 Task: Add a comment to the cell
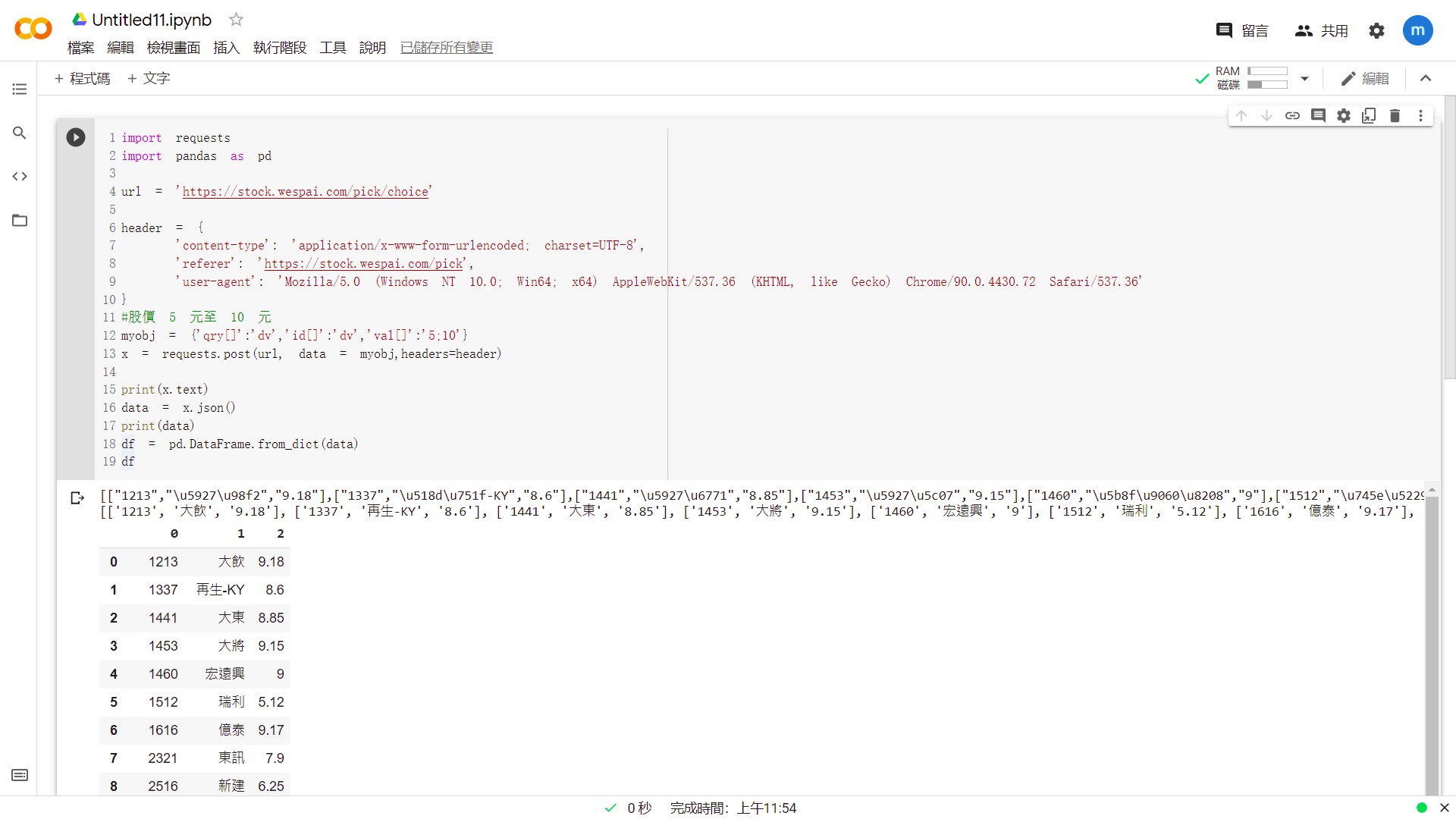coord(1318,115)
